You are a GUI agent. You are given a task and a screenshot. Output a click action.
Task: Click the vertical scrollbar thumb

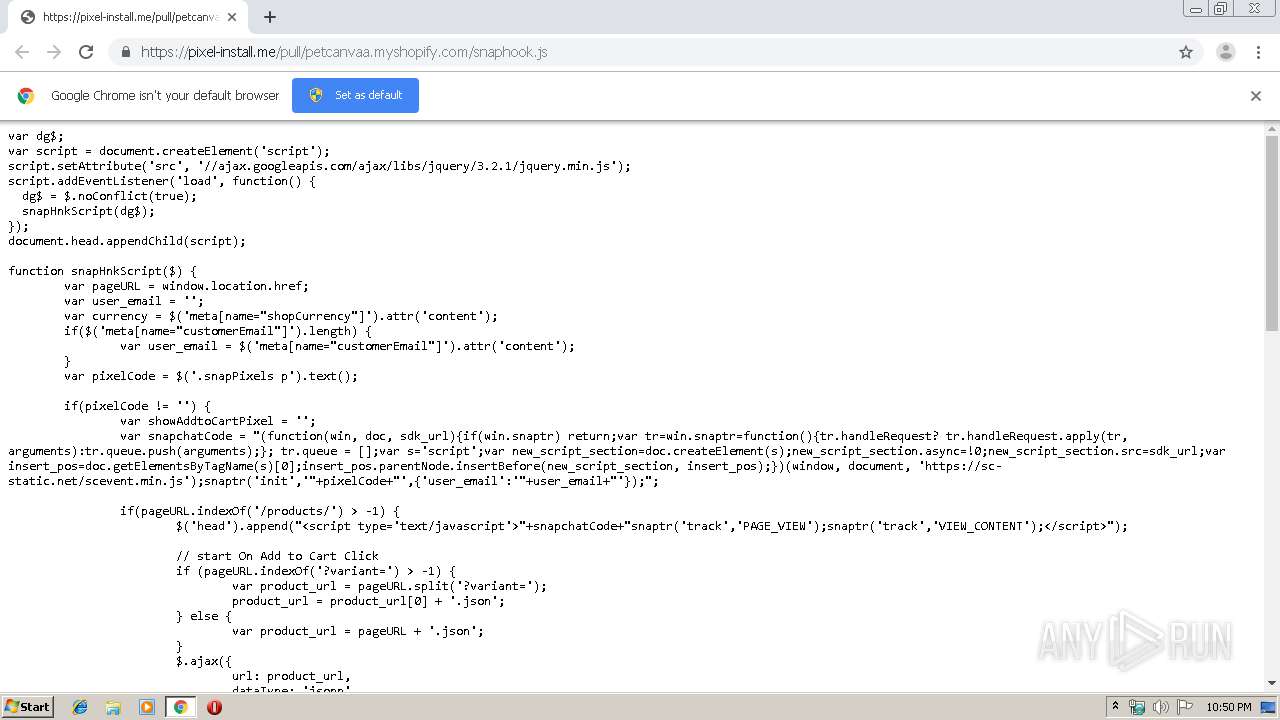click(x=1272, y=233)
